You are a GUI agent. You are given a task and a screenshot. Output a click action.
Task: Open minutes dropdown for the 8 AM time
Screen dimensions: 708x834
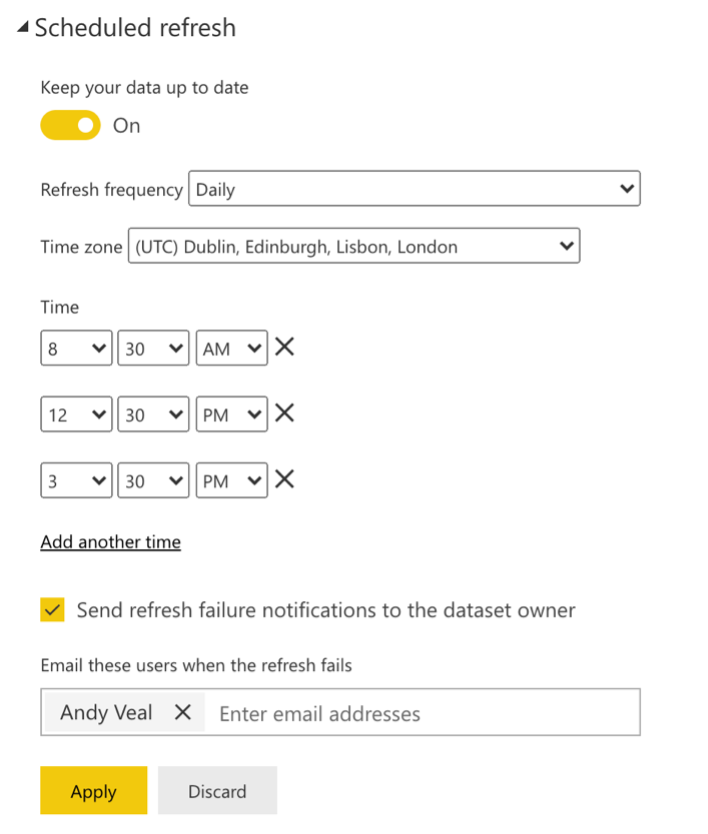pyautogui.click(x=153, y=349)
